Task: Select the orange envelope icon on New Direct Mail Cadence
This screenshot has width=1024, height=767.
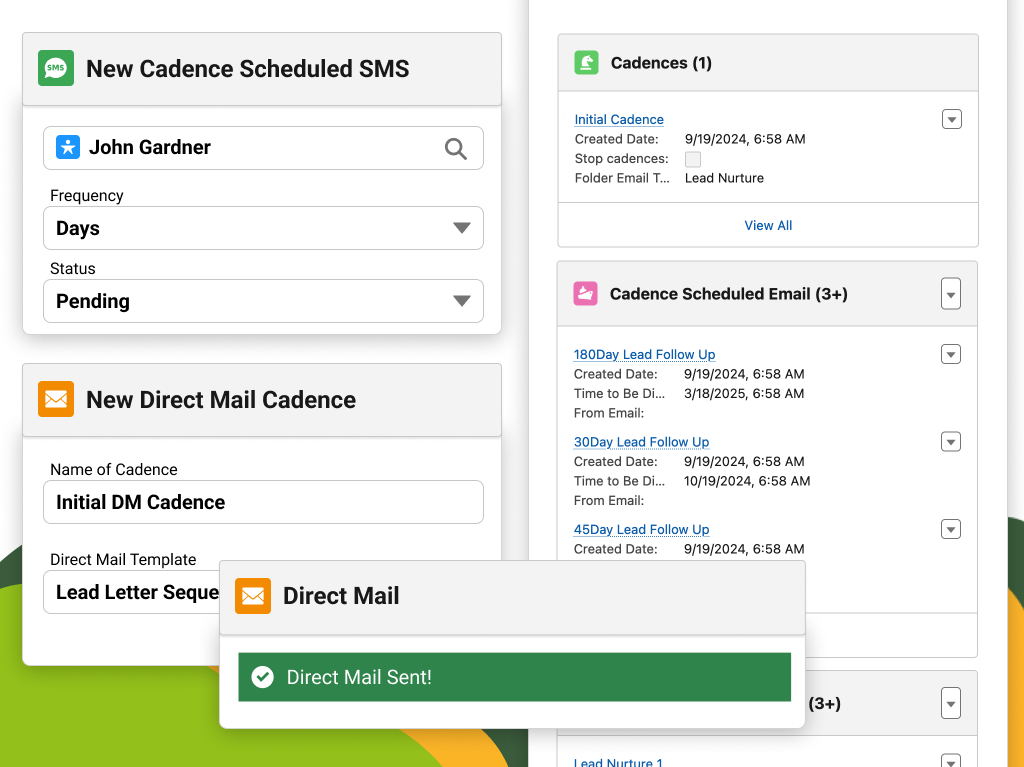Action: click(55, 399)
